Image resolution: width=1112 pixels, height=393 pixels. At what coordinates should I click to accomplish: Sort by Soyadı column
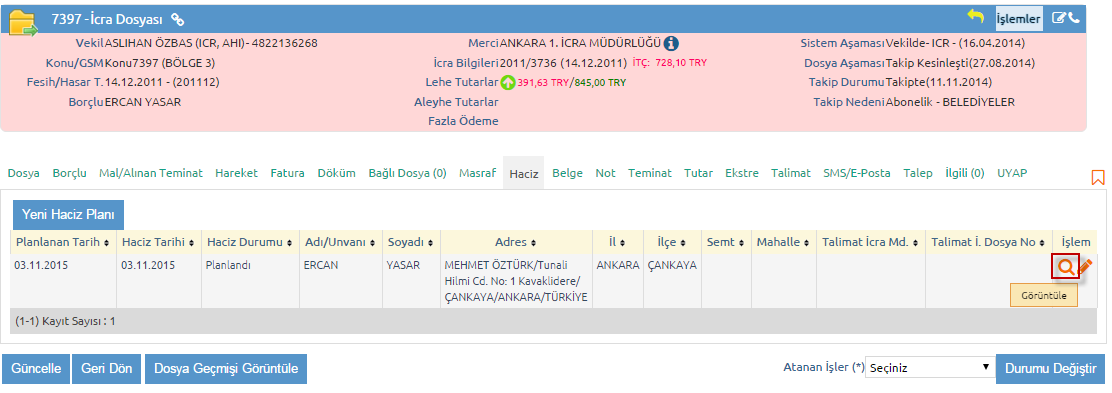(x=411, y=243)
